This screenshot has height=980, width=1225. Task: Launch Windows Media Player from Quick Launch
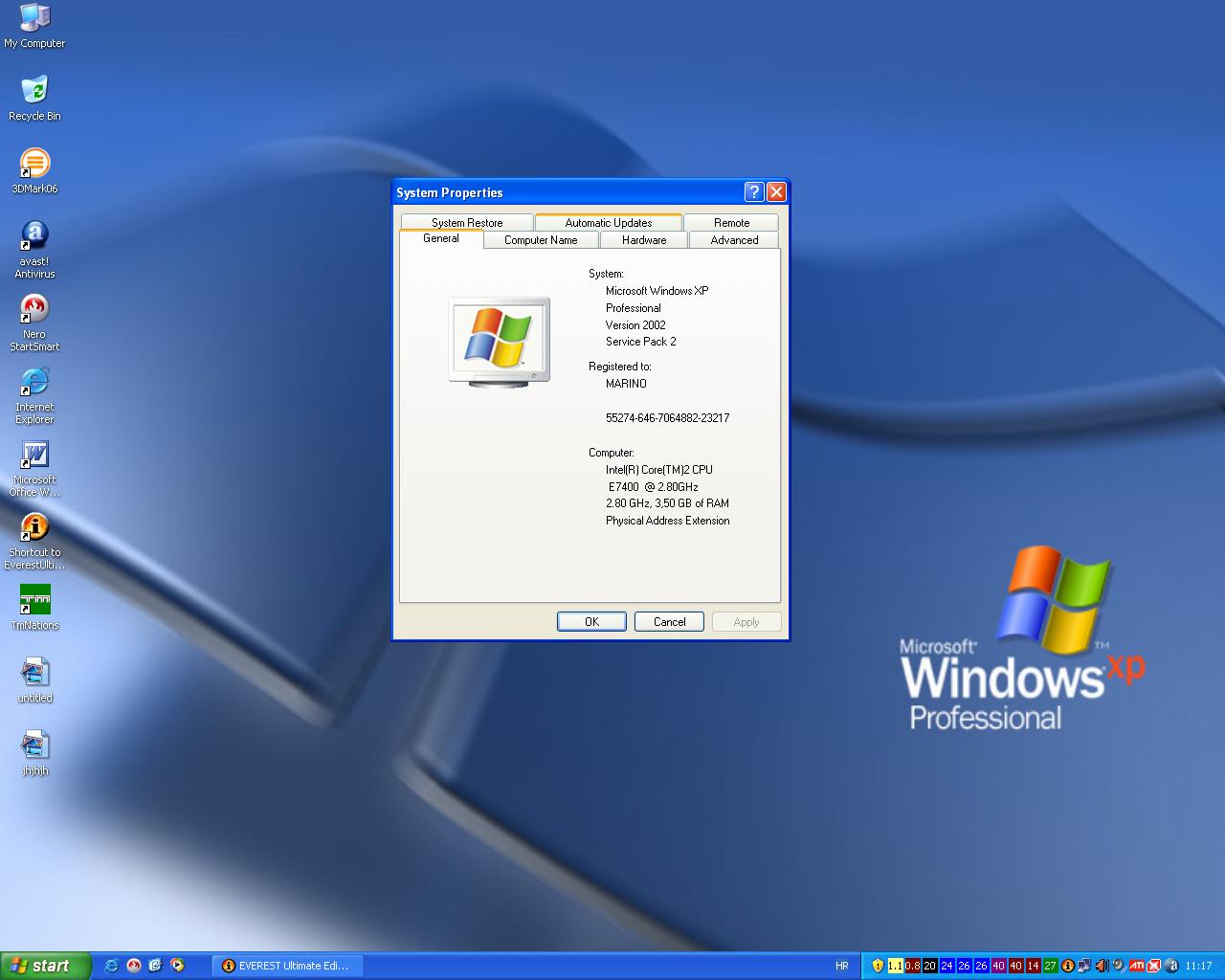(x=177, y=966)
